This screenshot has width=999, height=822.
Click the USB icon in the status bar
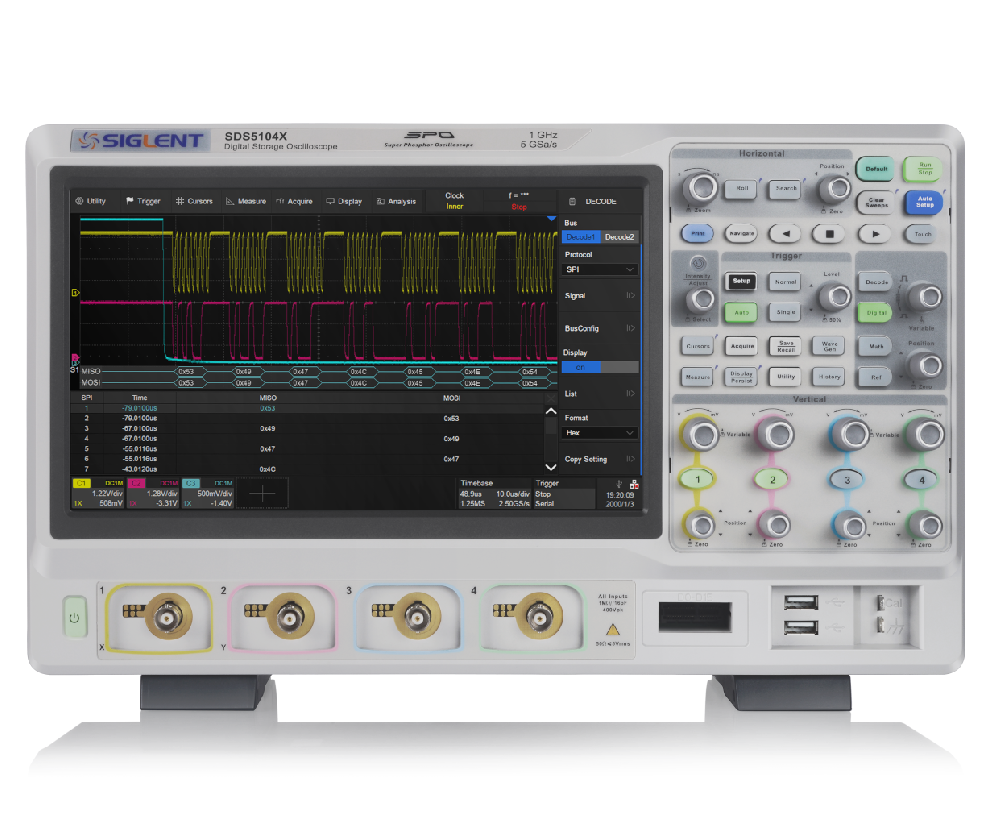pyautogui.click(x=620, y=482)
